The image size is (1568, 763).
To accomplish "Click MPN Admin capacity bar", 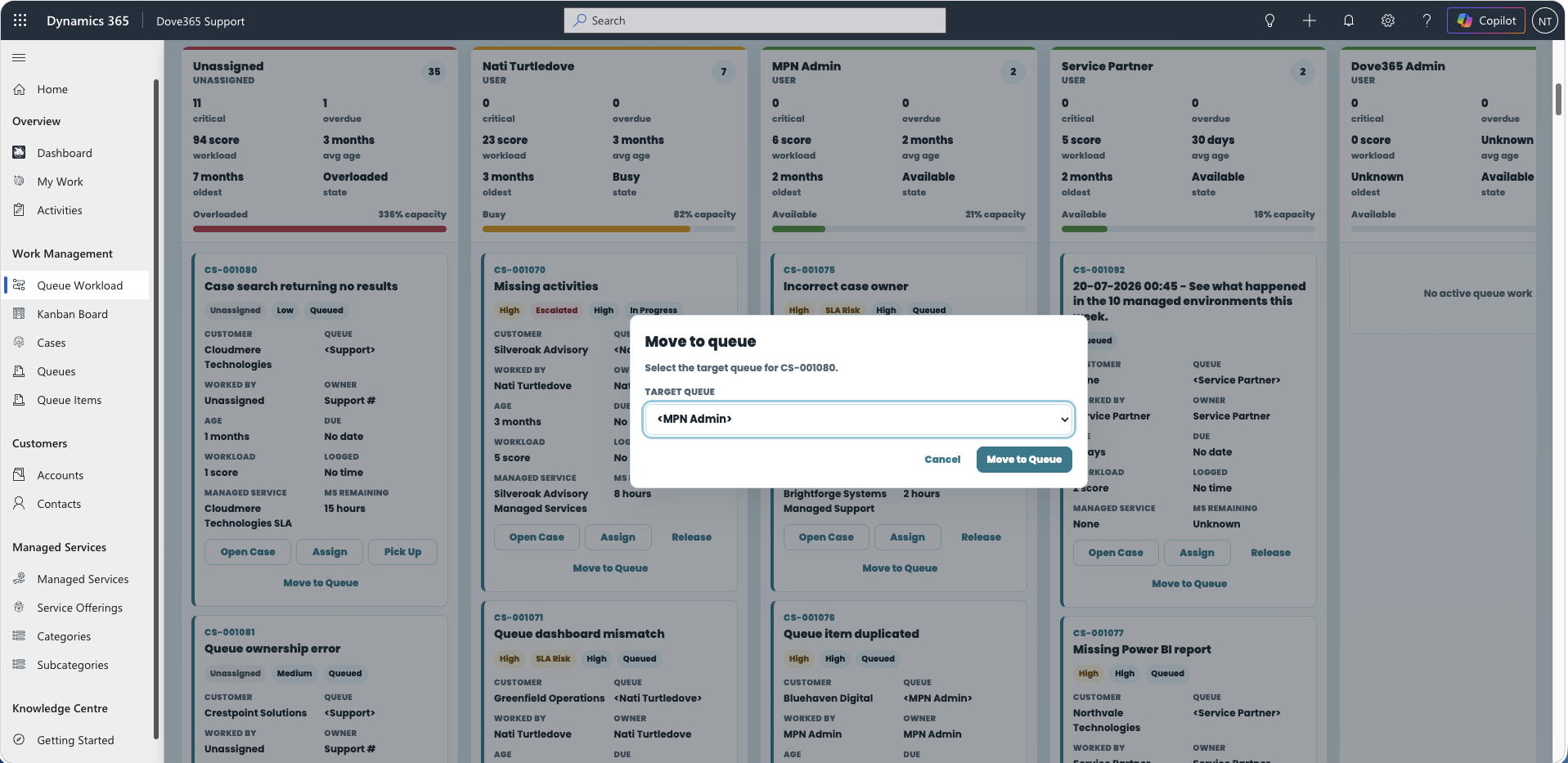I will (899, 229).
